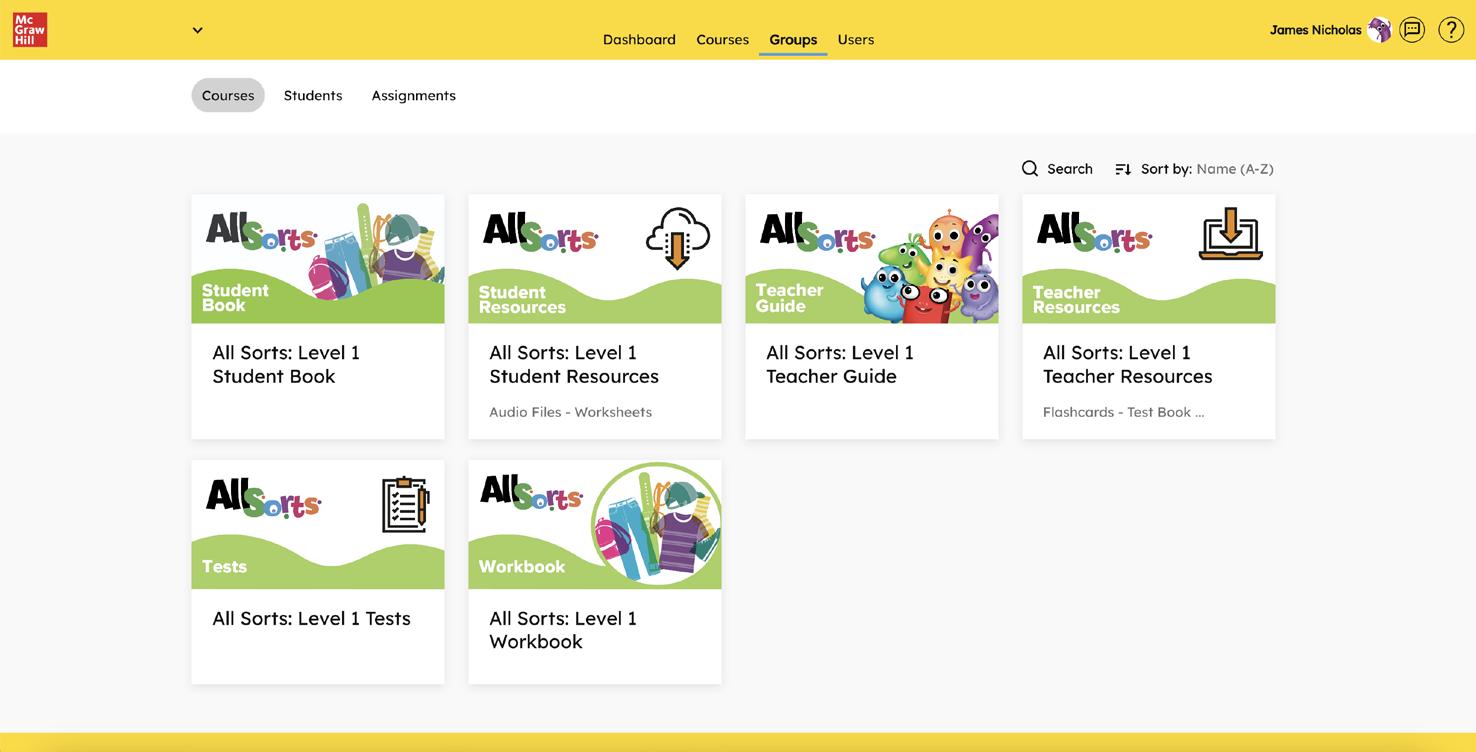1476x752 pixels.
Task: Click the 'Flashcards - Test Book ...' description text
Action: tap(1123, 412)
